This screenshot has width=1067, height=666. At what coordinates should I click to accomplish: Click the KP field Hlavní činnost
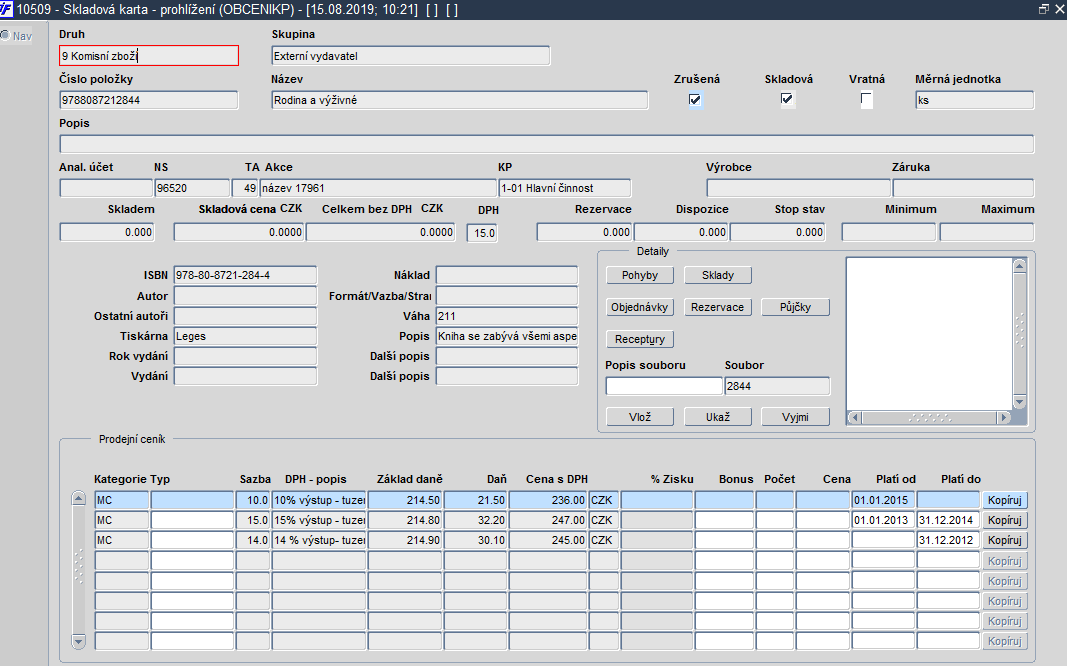pyautogui.click(x=565, y=188)
